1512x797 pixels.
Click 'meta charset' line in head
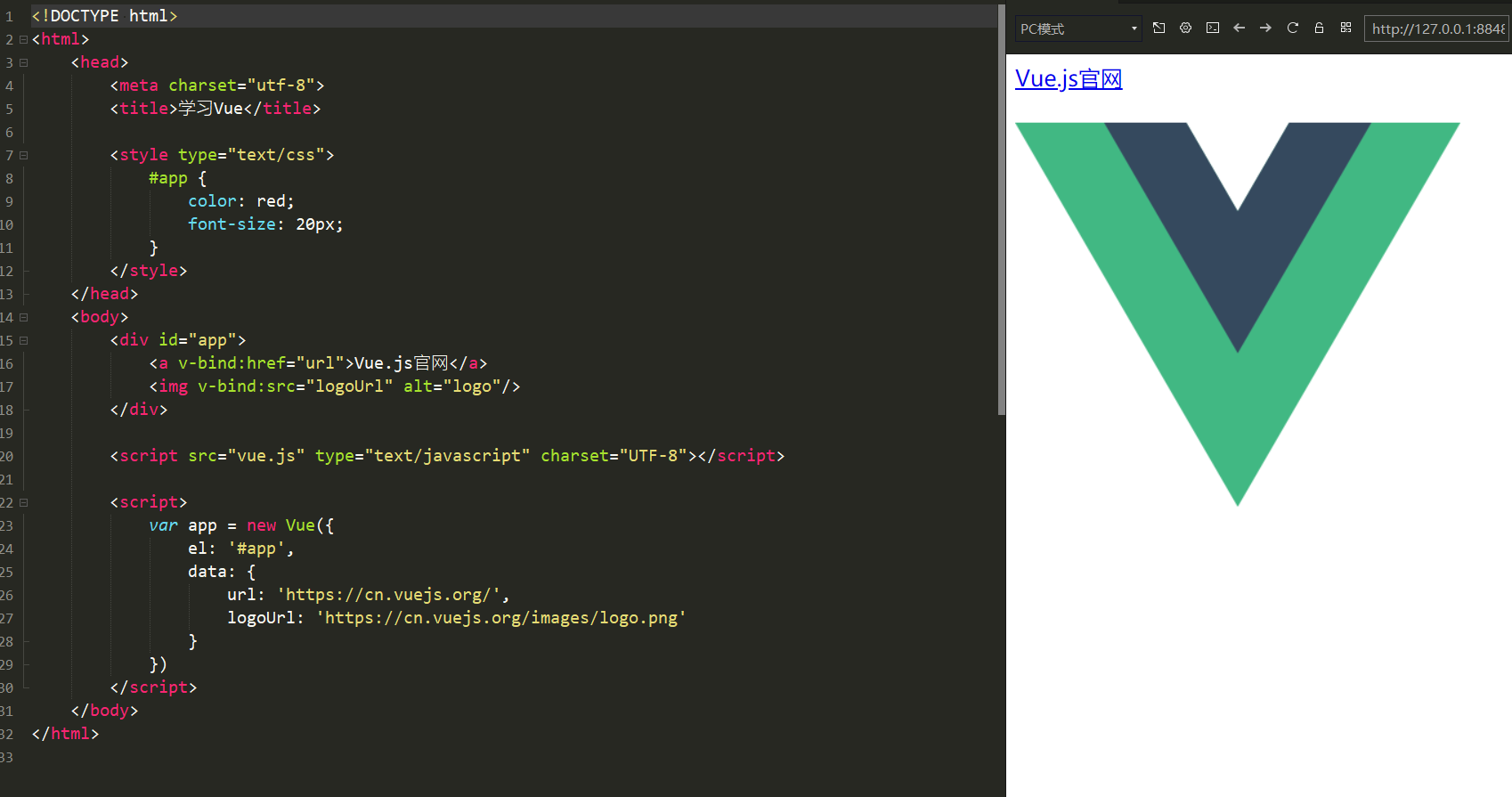pyautogui.click(x=217, y=85)
